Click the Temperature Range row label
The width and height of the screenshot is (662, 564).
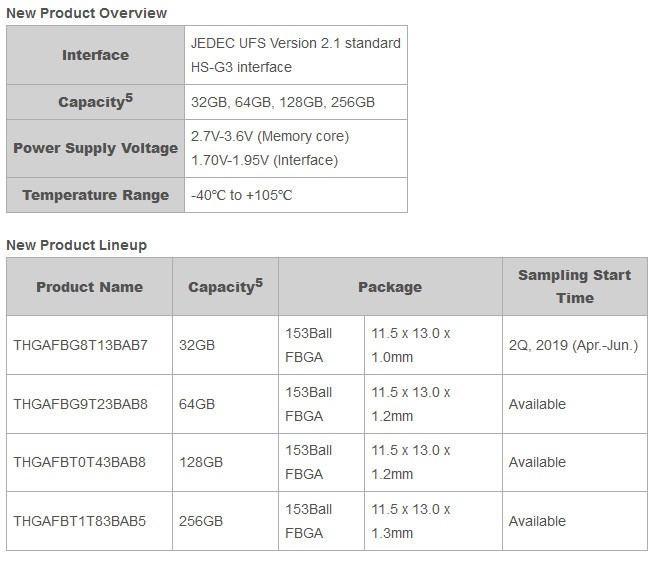(x=96, y=195)
